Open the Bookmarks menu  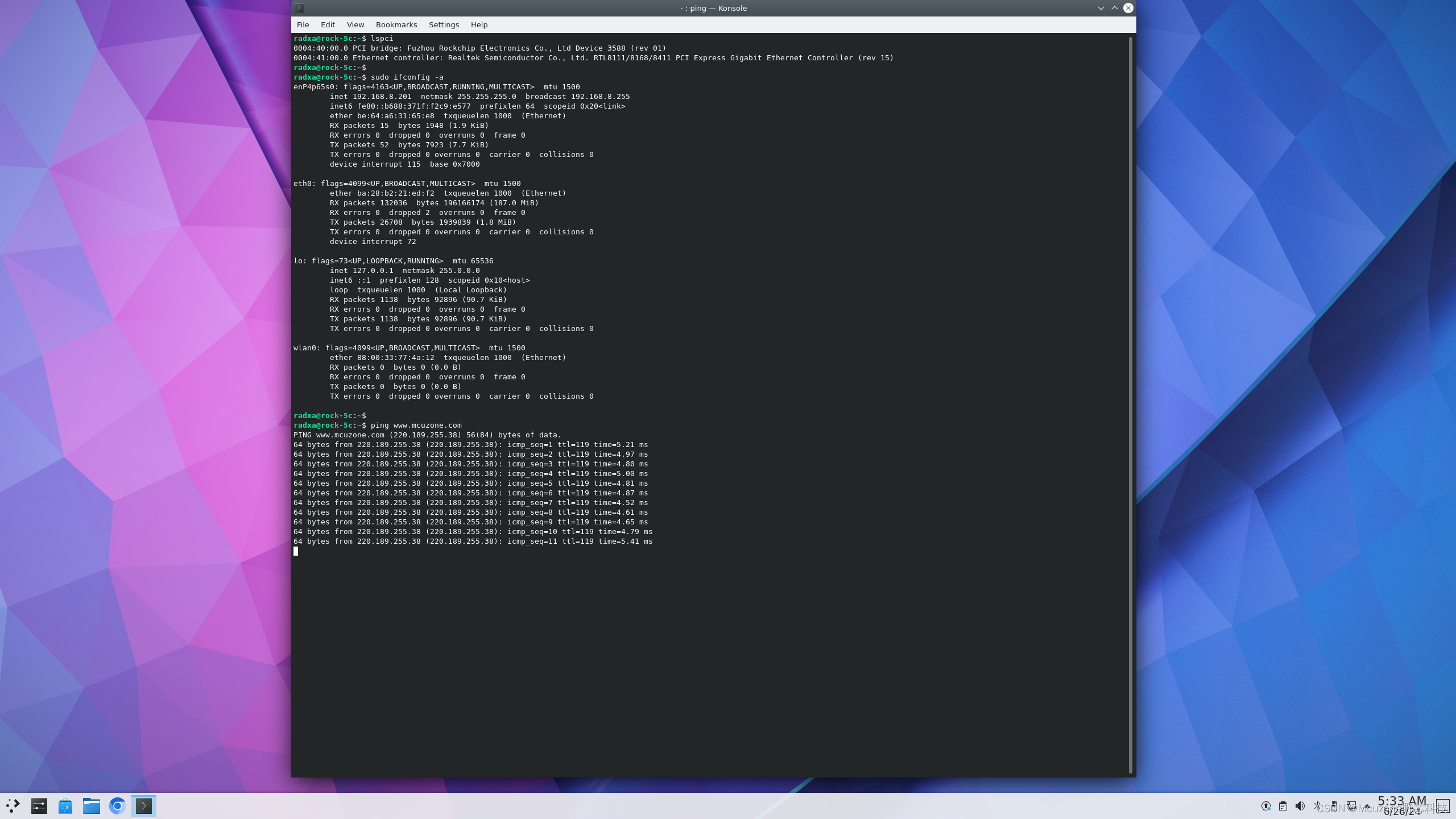coord(396,24)
